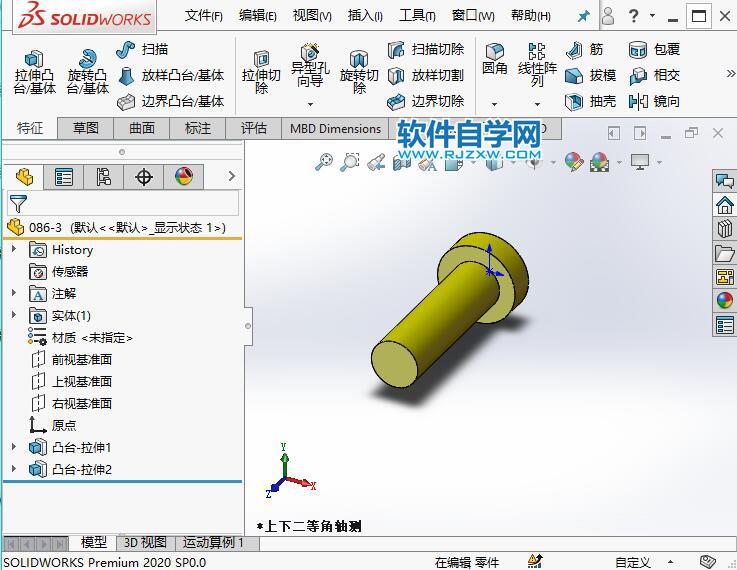The width and height of the screenshot is (737, 570).
Task: Select the Boundary Cut (边界切除) tool
Action: [x=426, y=101]
